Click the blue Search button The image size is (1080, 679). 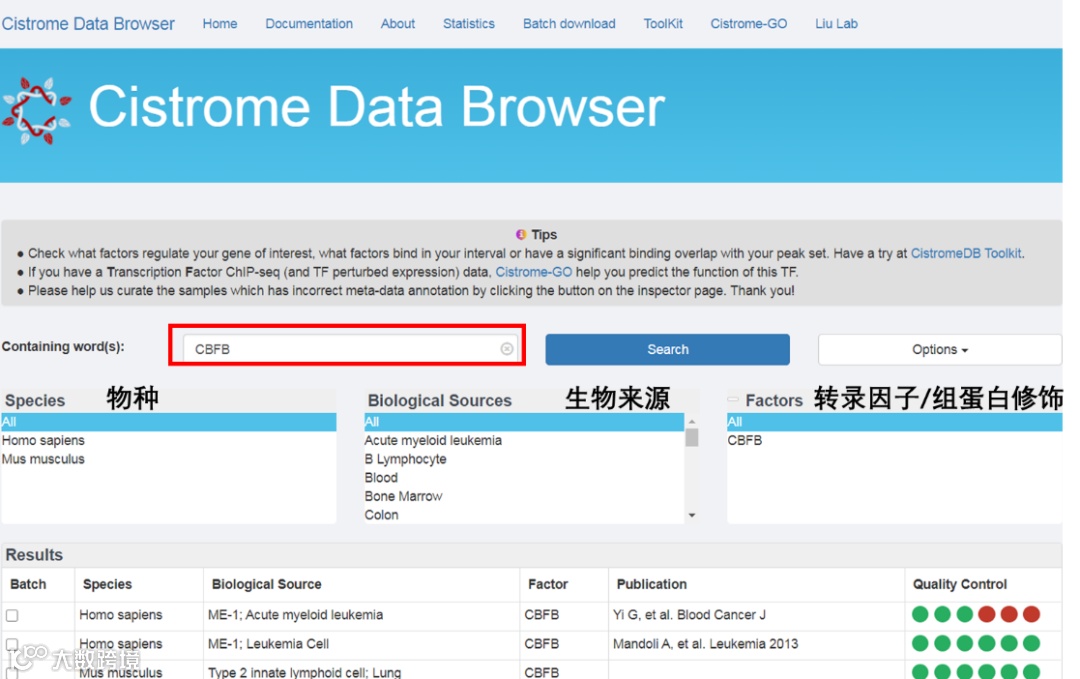tap(667, 349)
